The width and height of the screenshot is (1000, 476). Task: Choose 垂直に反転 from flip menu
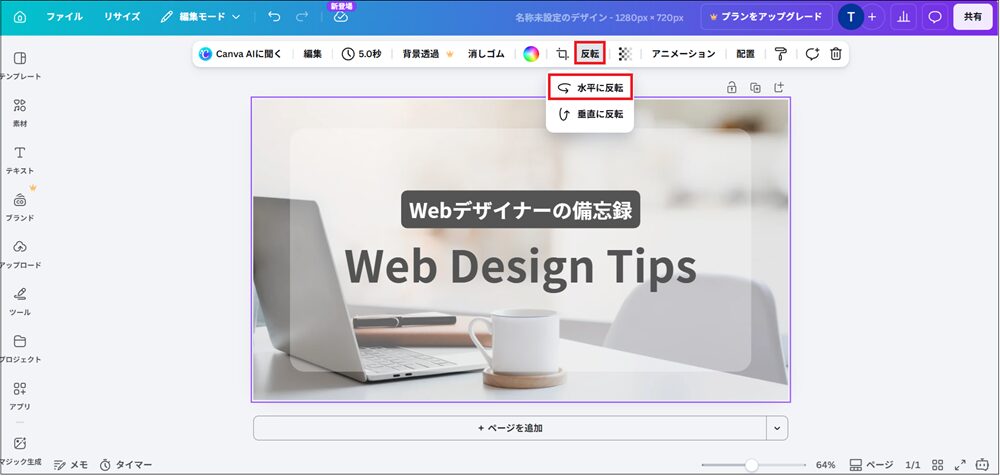[590, 114]
